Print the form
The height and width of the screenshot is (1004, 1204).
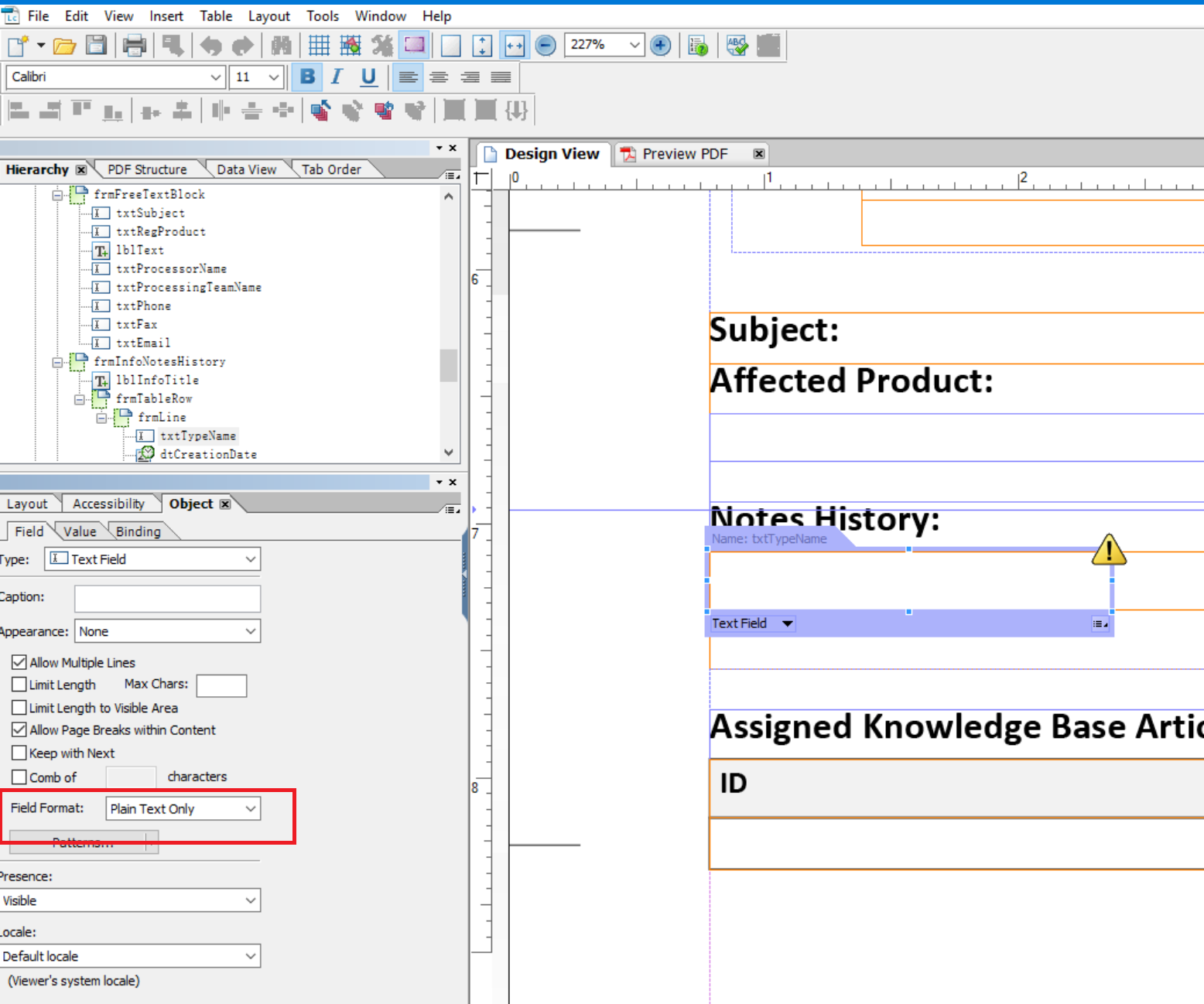coord(135,46)
